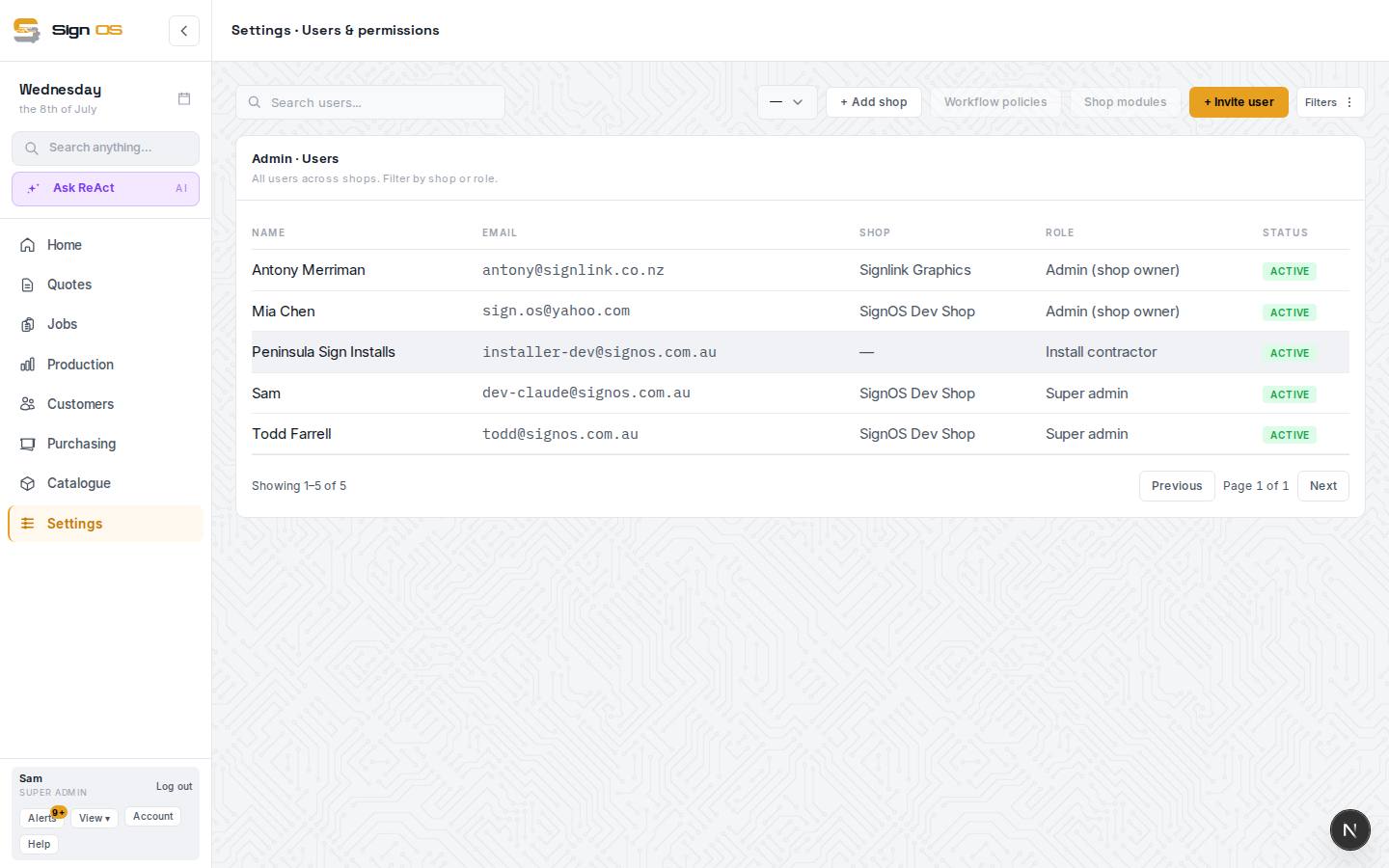Image resolution: width=1389 pixels, height=868 pixels.
Task: Click email antony@signlink.co.nz
Action: tap(573, 270)
